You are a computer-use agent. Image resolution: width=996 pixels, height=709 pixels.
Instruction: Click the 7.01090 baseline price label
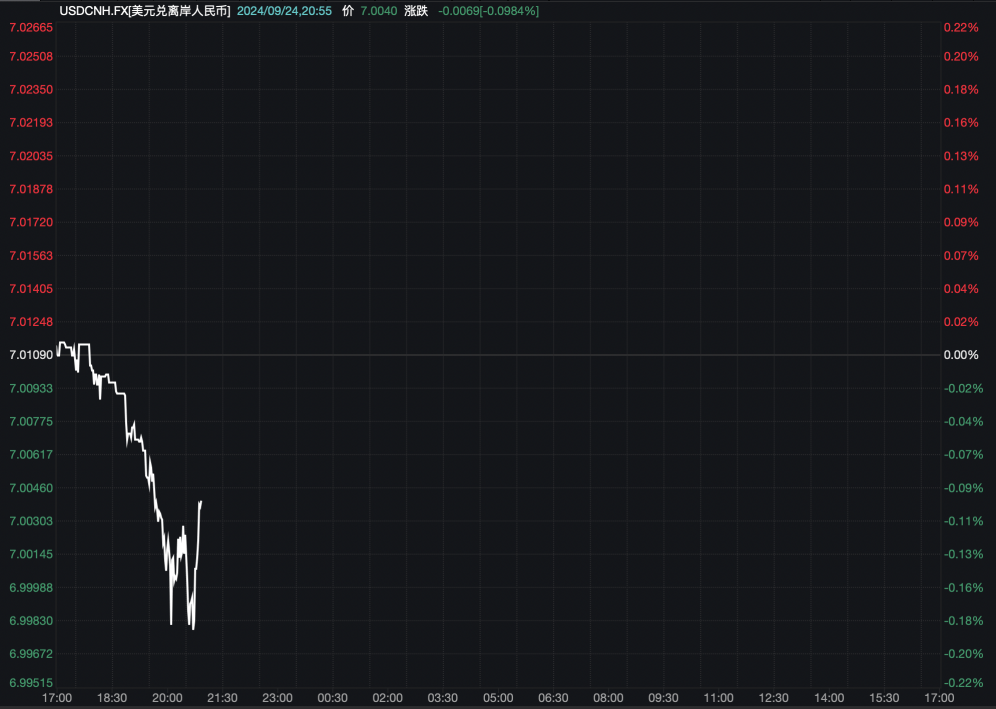[x=31, y=354]
